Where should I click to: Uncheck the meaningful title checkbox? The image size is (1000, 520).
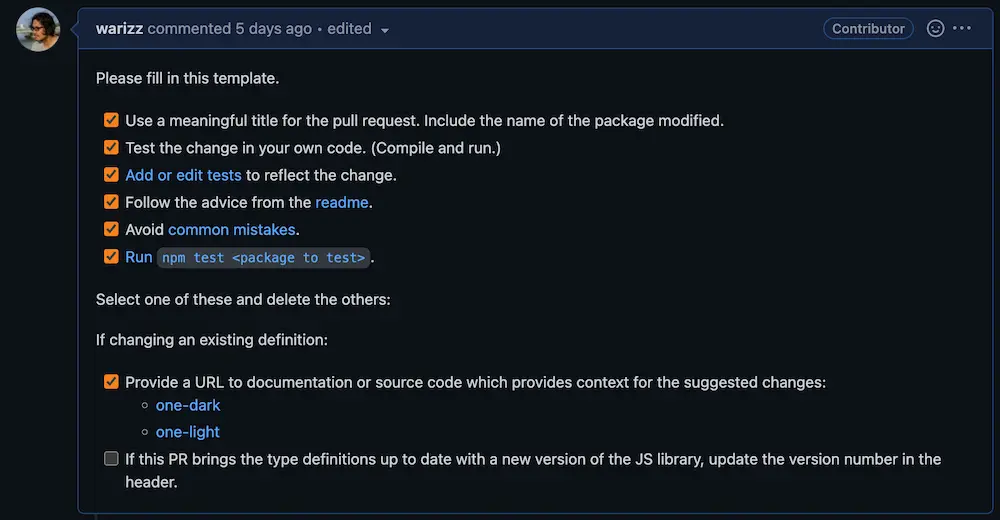[111, 120]
